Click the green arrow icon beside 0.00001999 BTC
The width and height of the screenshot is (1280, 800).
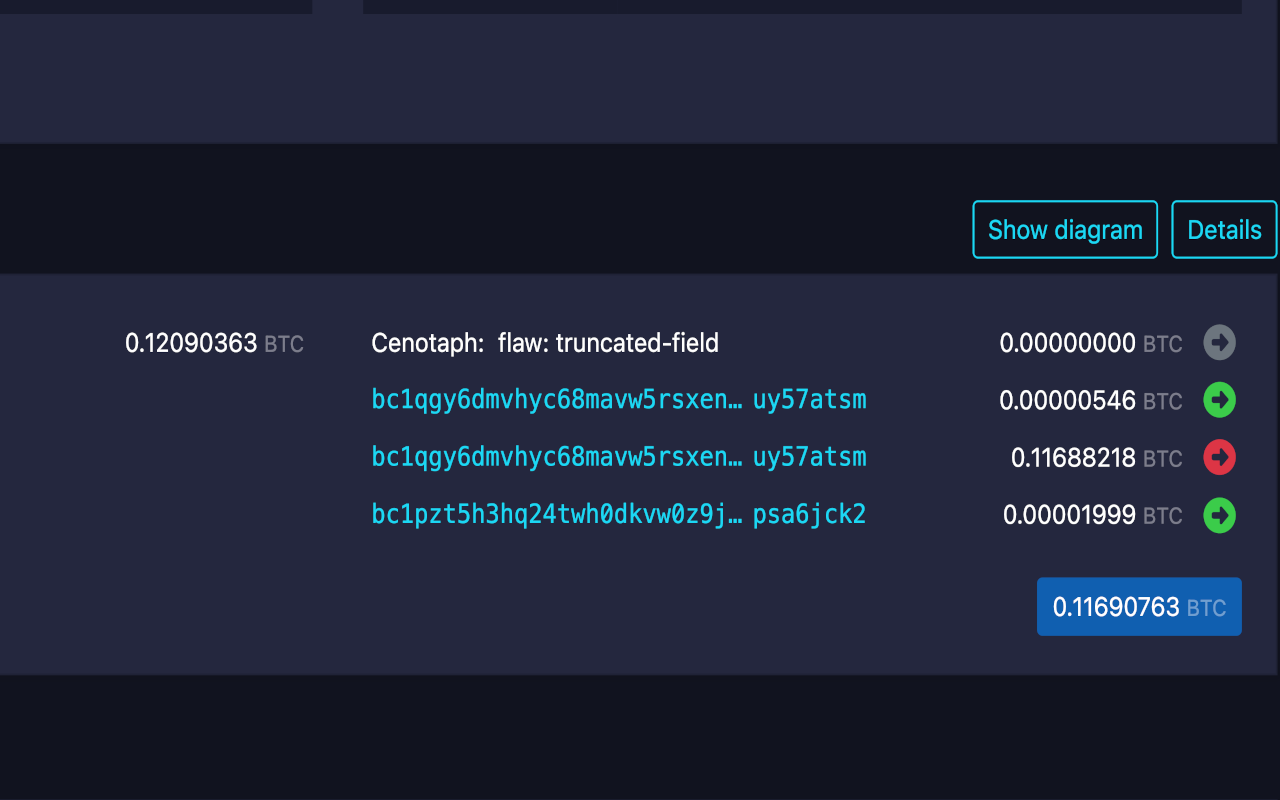[1218, 516]
